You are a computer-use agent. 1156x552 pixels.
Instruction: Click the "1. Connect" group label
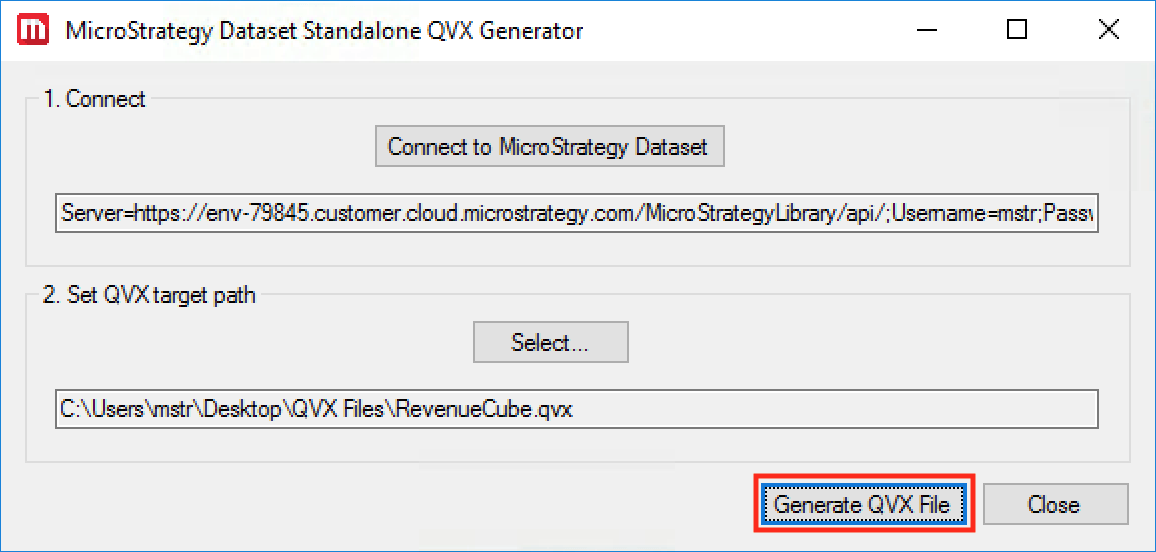(x=95, y=99)
